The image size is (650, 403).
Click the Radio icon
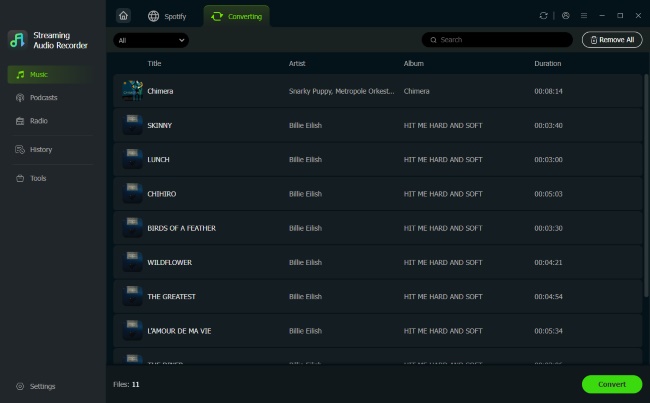(x=20, y=121)
